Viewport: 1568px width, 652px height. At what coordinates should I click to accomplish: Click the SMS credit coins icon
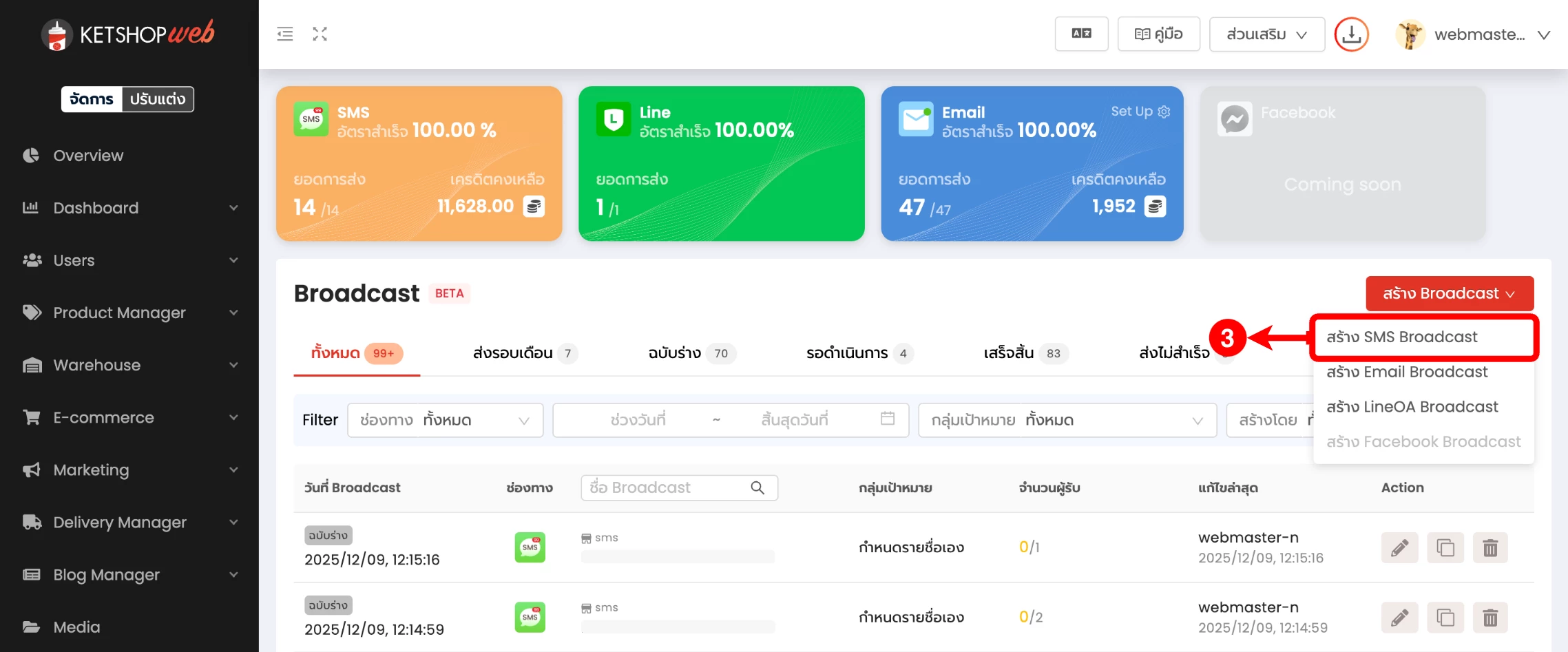tap(534, 207)
